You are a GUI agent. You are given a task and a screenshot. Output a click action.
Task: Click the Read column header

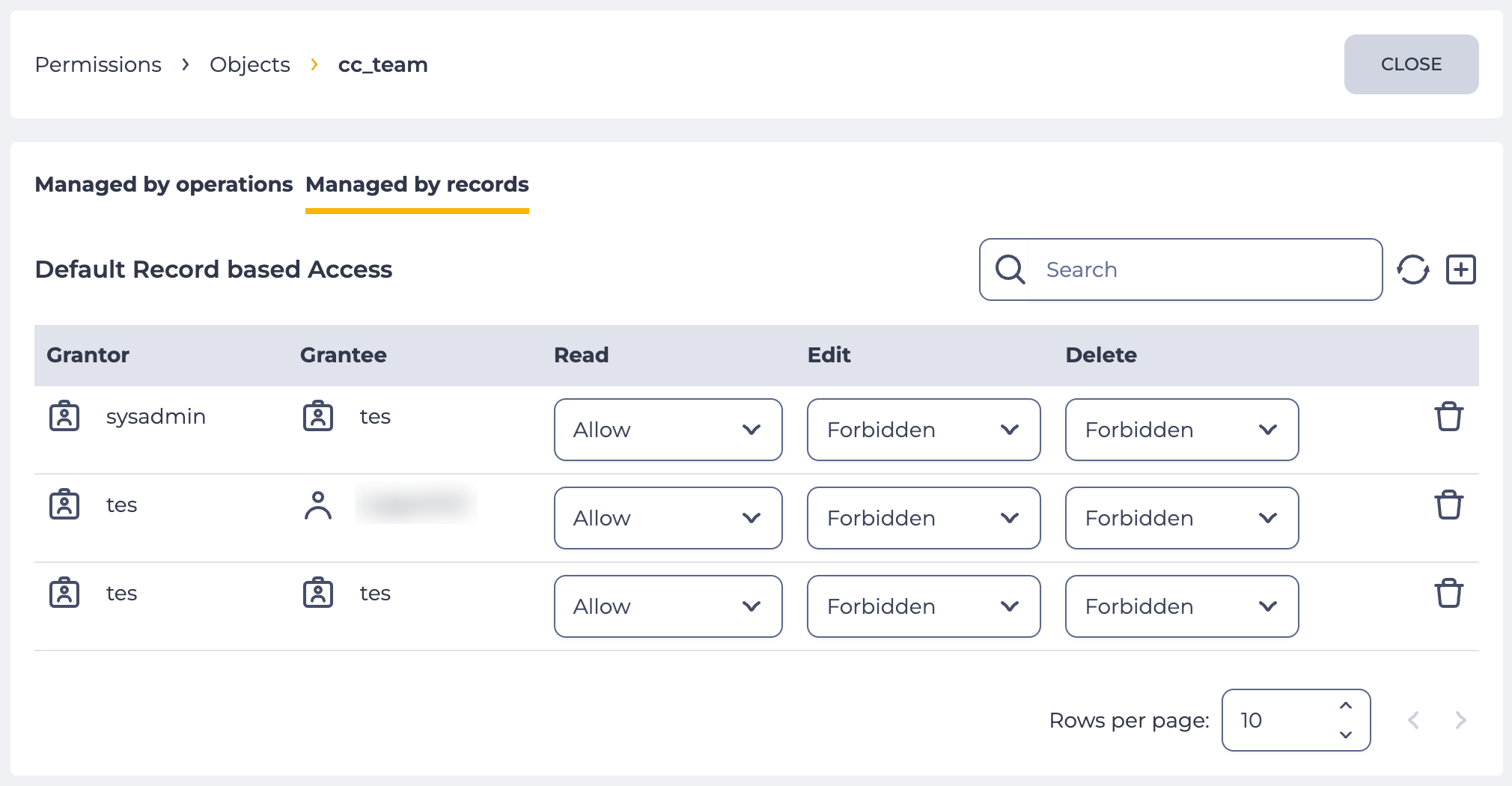pos(582,355)
